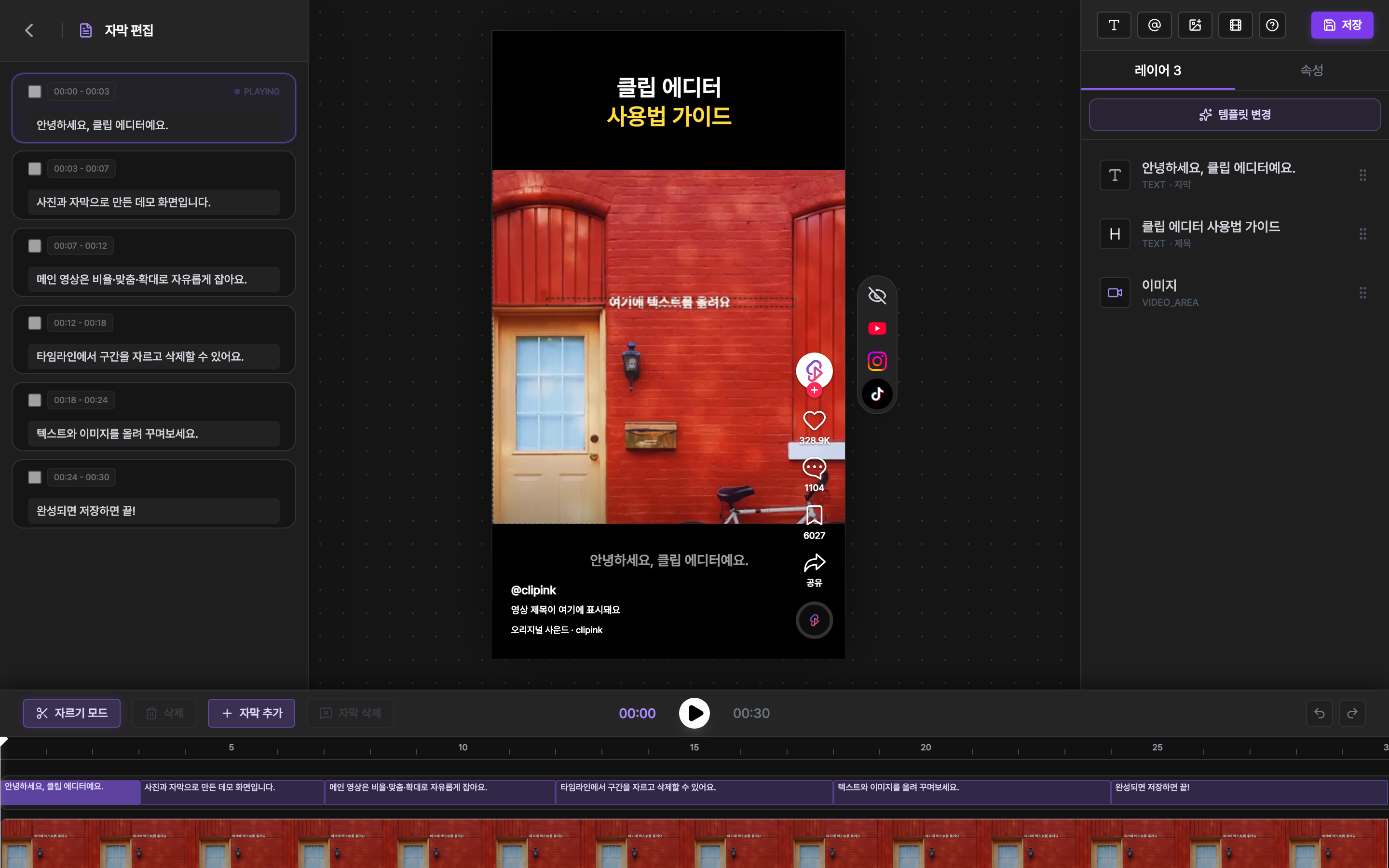
Task: Check the 00:24 - 00:30 subtitle checkbox
Action: (x=34, y=477)
